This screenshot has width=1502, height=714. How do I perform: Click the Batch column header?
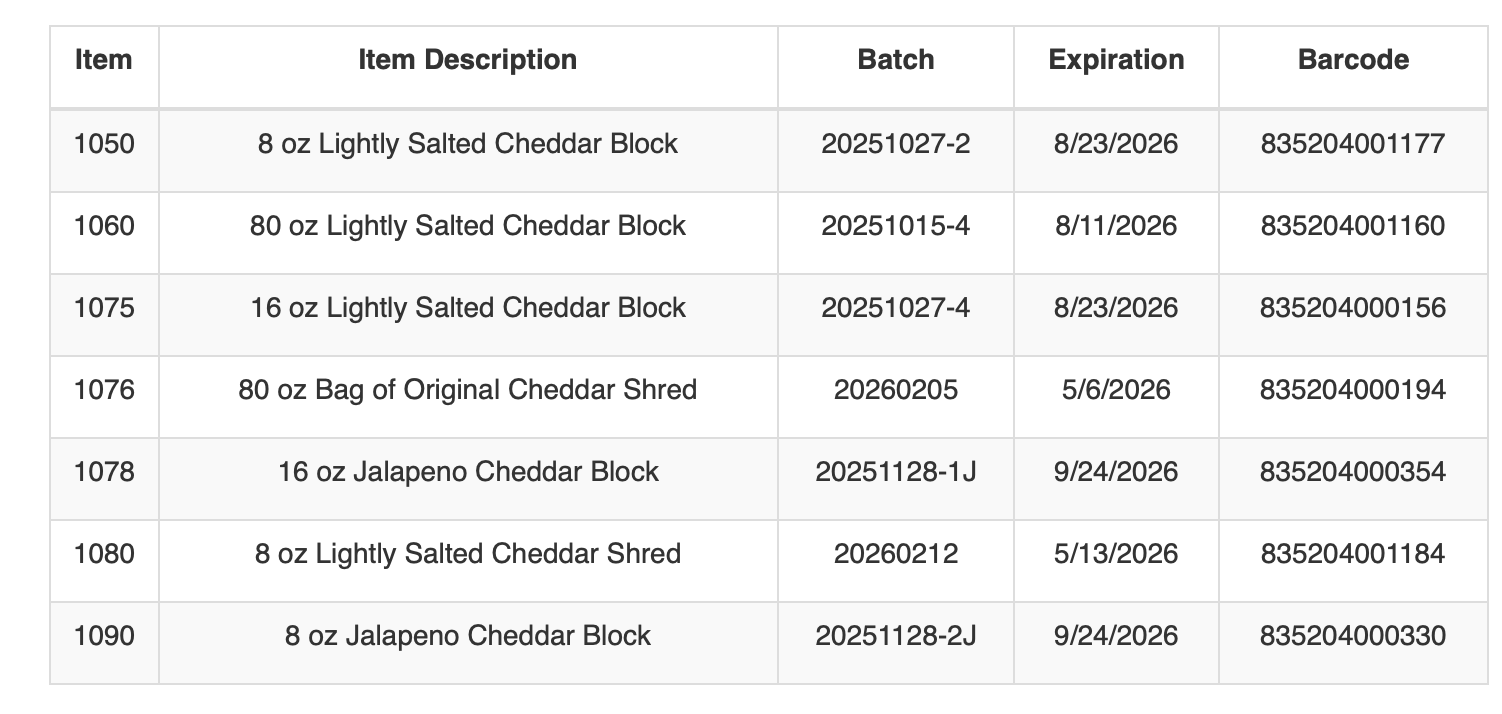895,60
